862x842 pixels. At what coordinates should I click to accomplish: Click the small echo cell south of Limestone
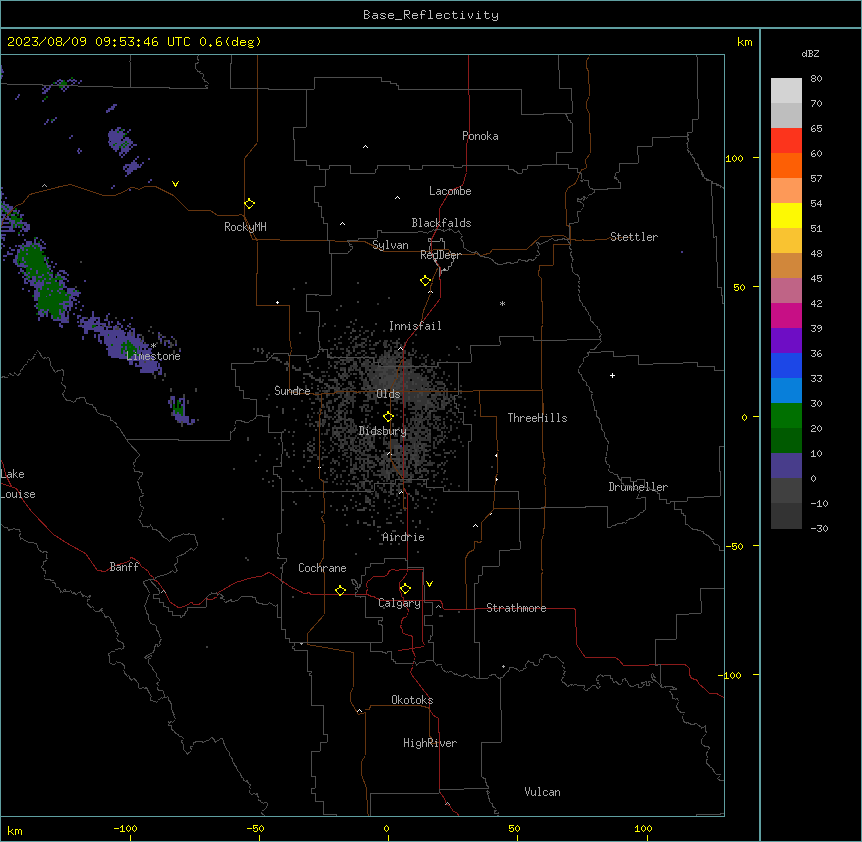tap(180, 409)
